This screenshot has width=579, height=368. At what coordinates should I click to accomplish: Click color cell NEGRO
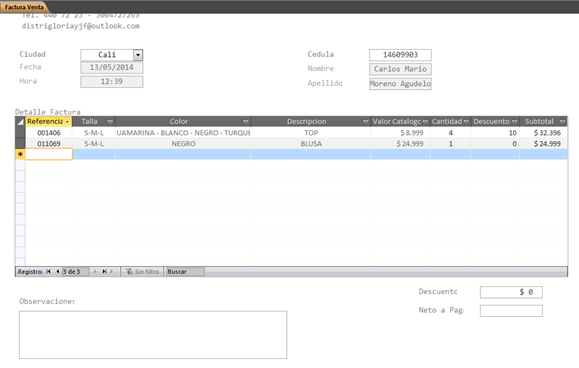point(183,144)
